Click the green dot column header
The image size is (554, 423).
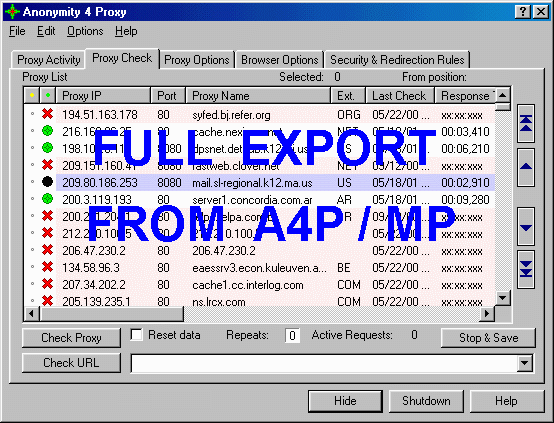pyautogui.click(x=48, y=95)
